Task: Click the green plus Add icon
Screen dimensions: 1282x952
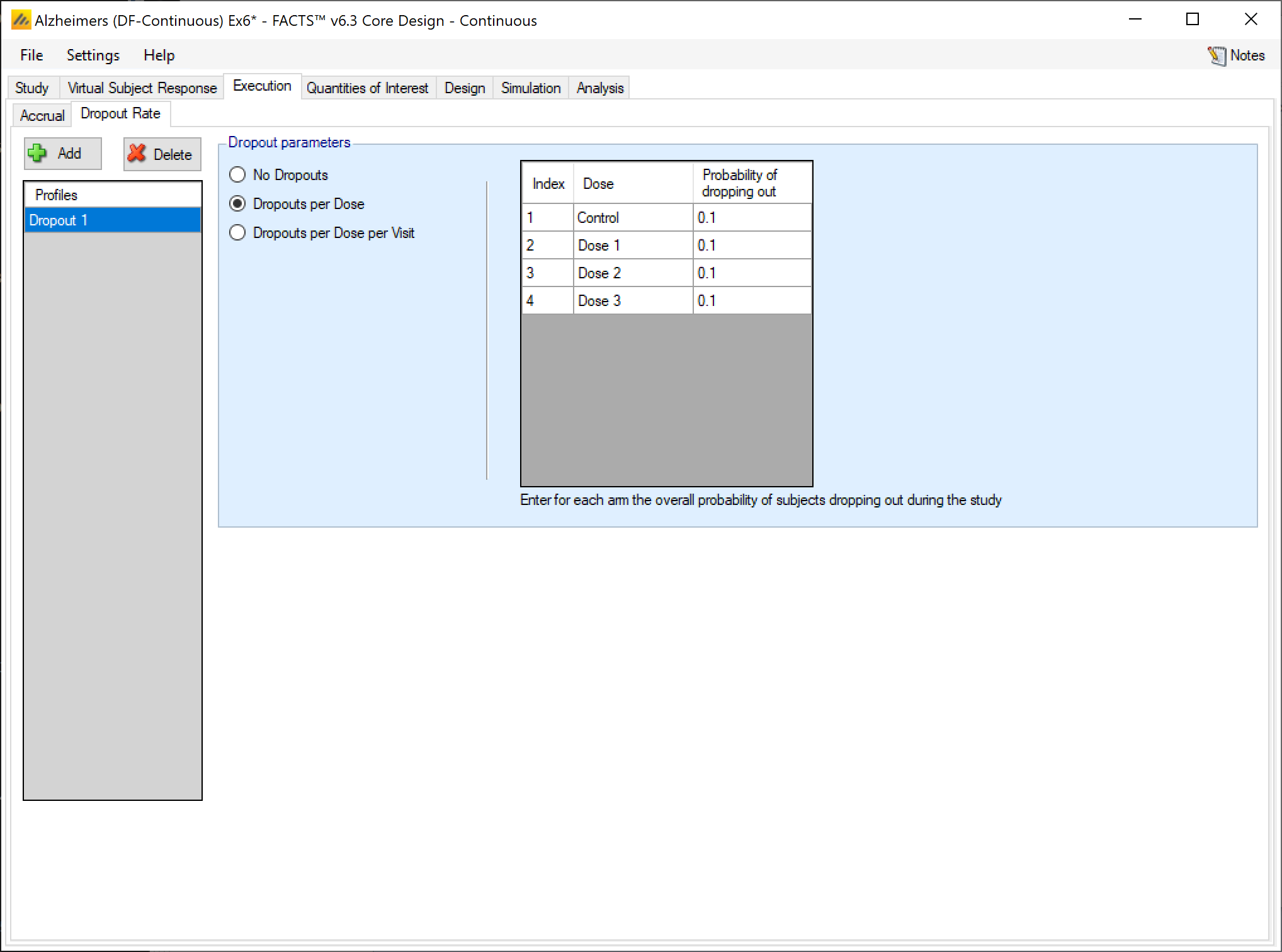Action: point(38,153)
